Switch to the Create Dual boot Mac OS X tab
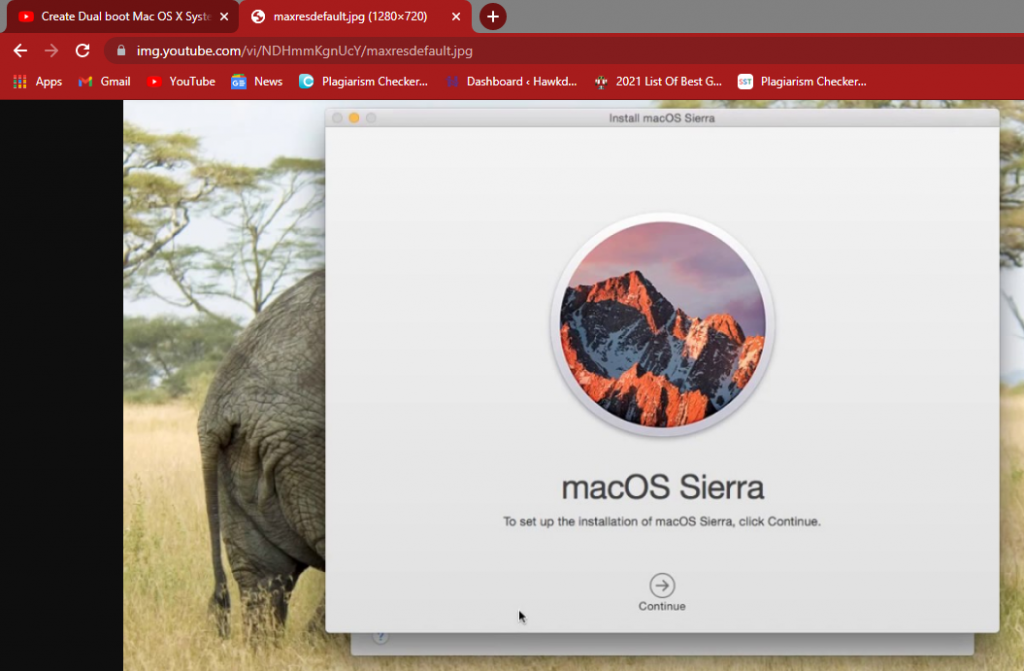Viewport: 1024px width, 671px height. 115,17
